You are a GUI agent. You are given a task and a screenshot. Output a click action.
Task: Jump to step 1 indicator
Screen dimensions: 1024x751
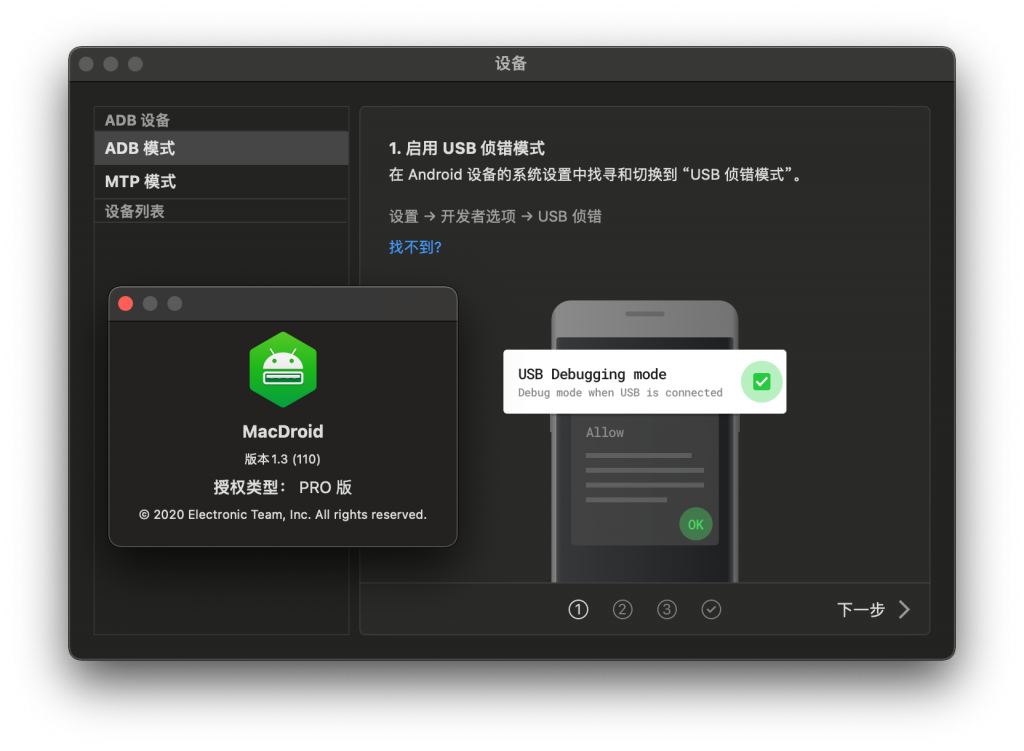(x=578, y=609)
